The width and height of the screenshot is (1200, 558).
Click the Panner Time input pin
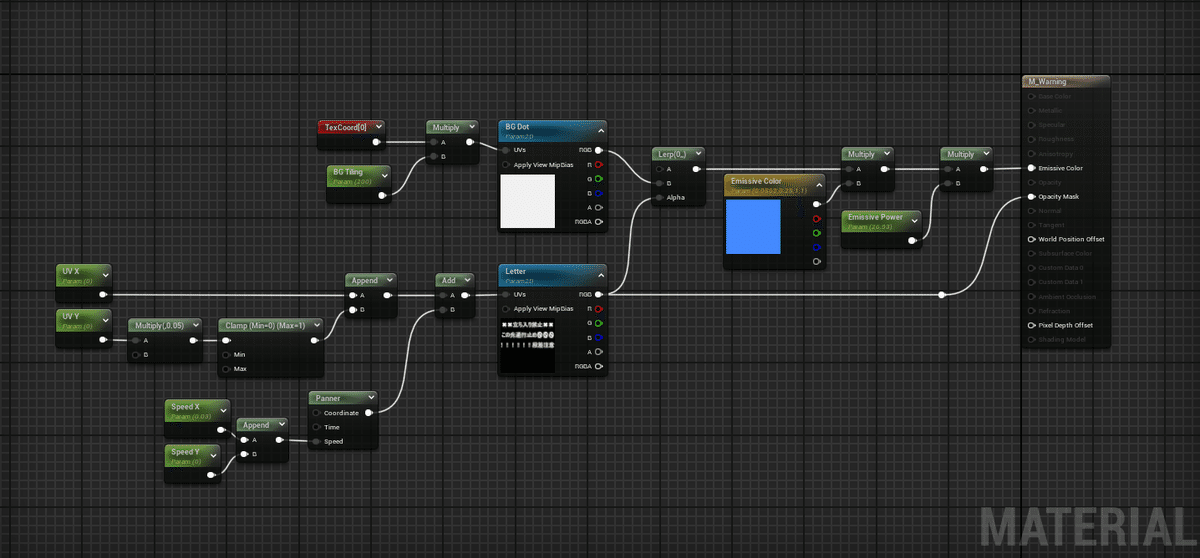[x=317, y=427]
